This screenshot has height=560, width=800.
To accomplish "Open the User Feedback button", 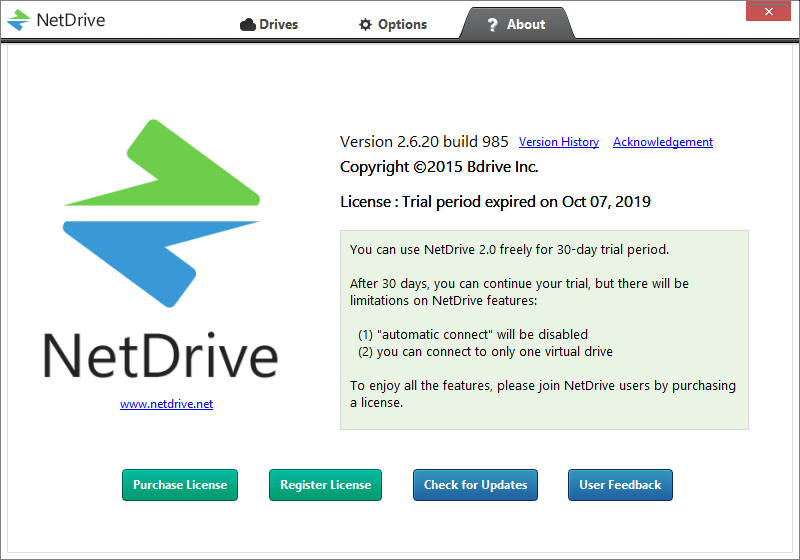I will (620, 485).
